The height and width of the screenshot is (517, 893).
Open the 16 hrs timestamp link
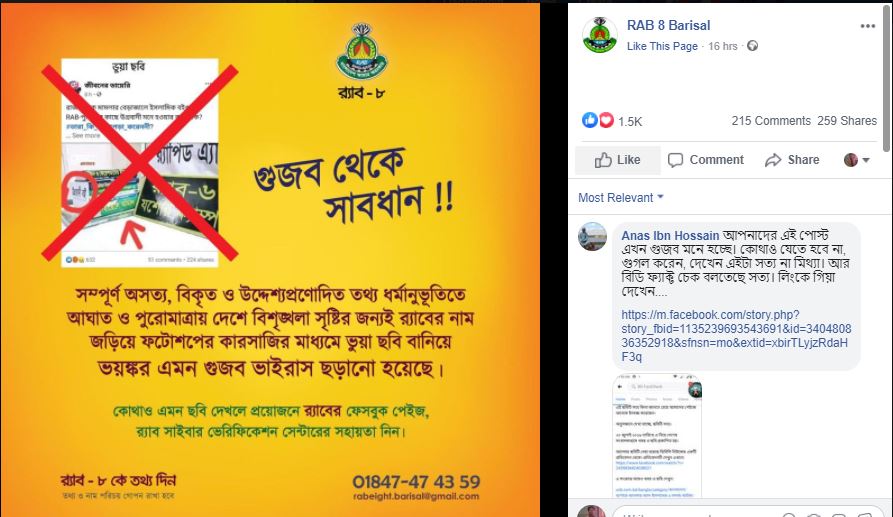pyautogui.click(x=723, y=46)
